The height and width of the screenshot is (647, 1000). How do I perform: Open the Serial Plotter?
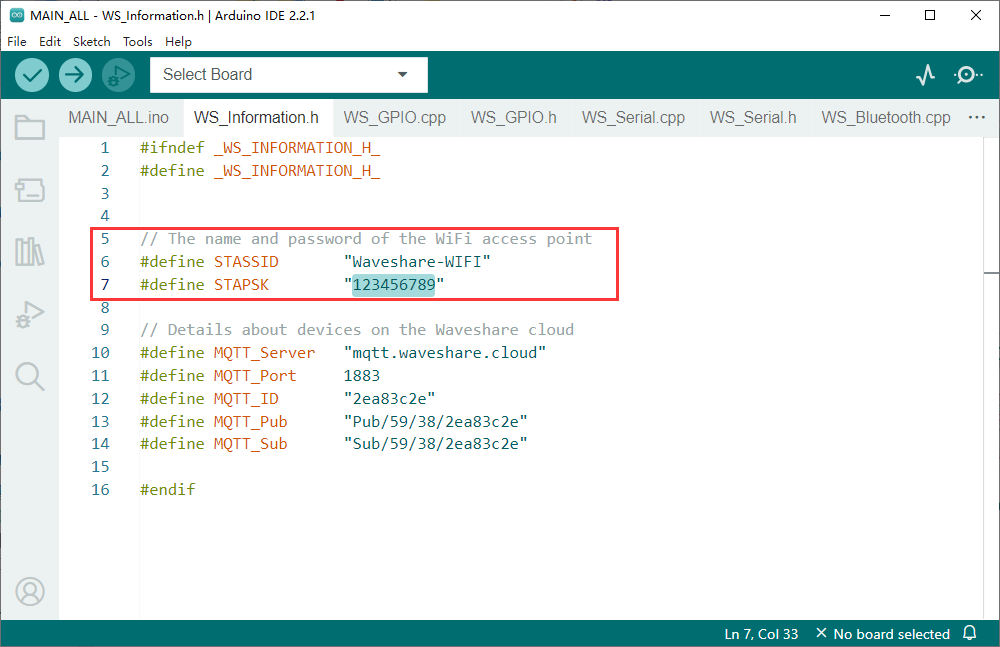point(925,75)
